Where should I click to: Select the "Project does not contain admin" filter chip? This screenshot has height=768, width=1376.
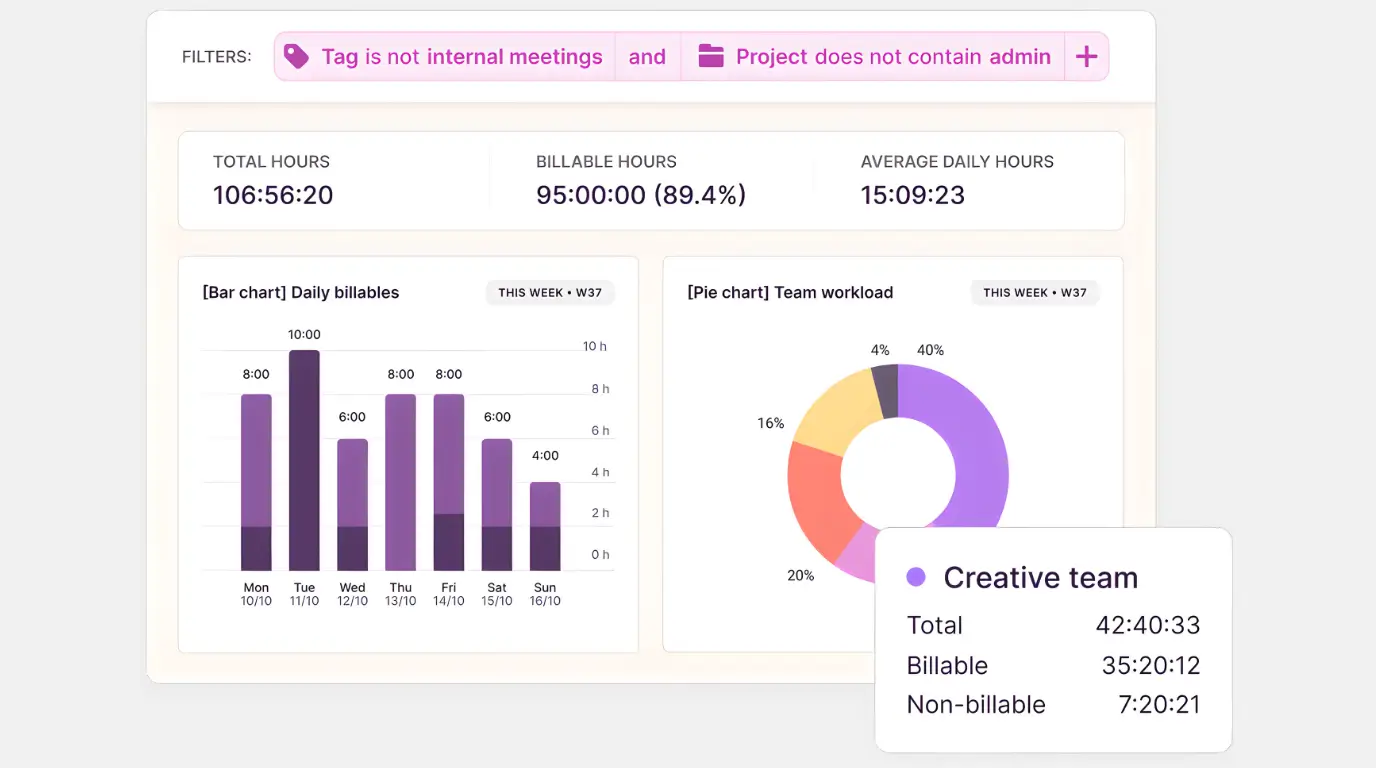coord(871,56)
